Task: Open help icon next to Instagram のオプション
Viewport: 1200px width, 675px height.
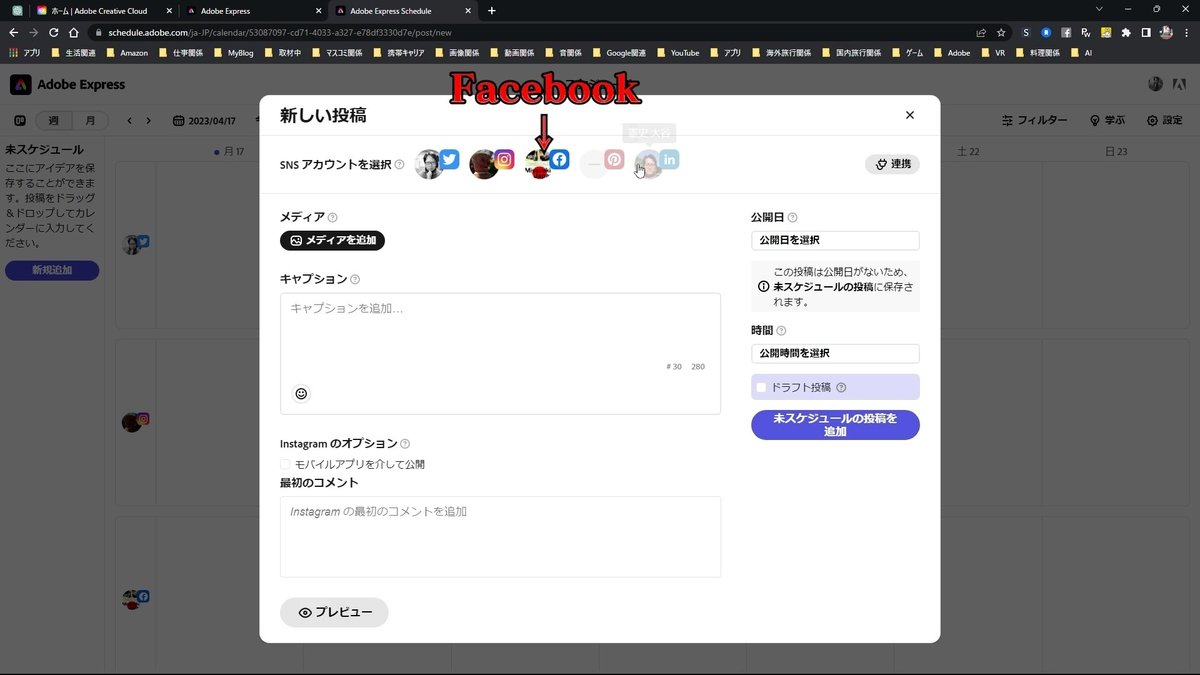Action: tap(405, 444)
